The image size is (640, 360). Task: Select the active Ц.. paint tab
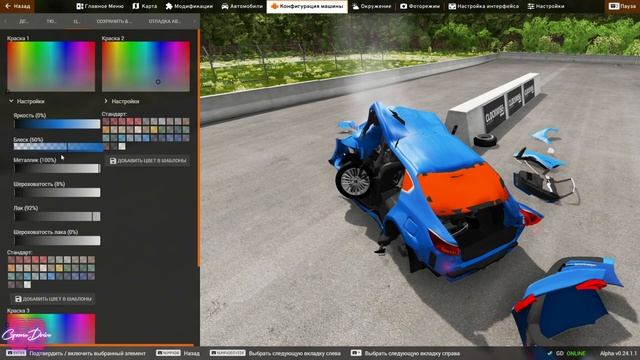(76, 21)
